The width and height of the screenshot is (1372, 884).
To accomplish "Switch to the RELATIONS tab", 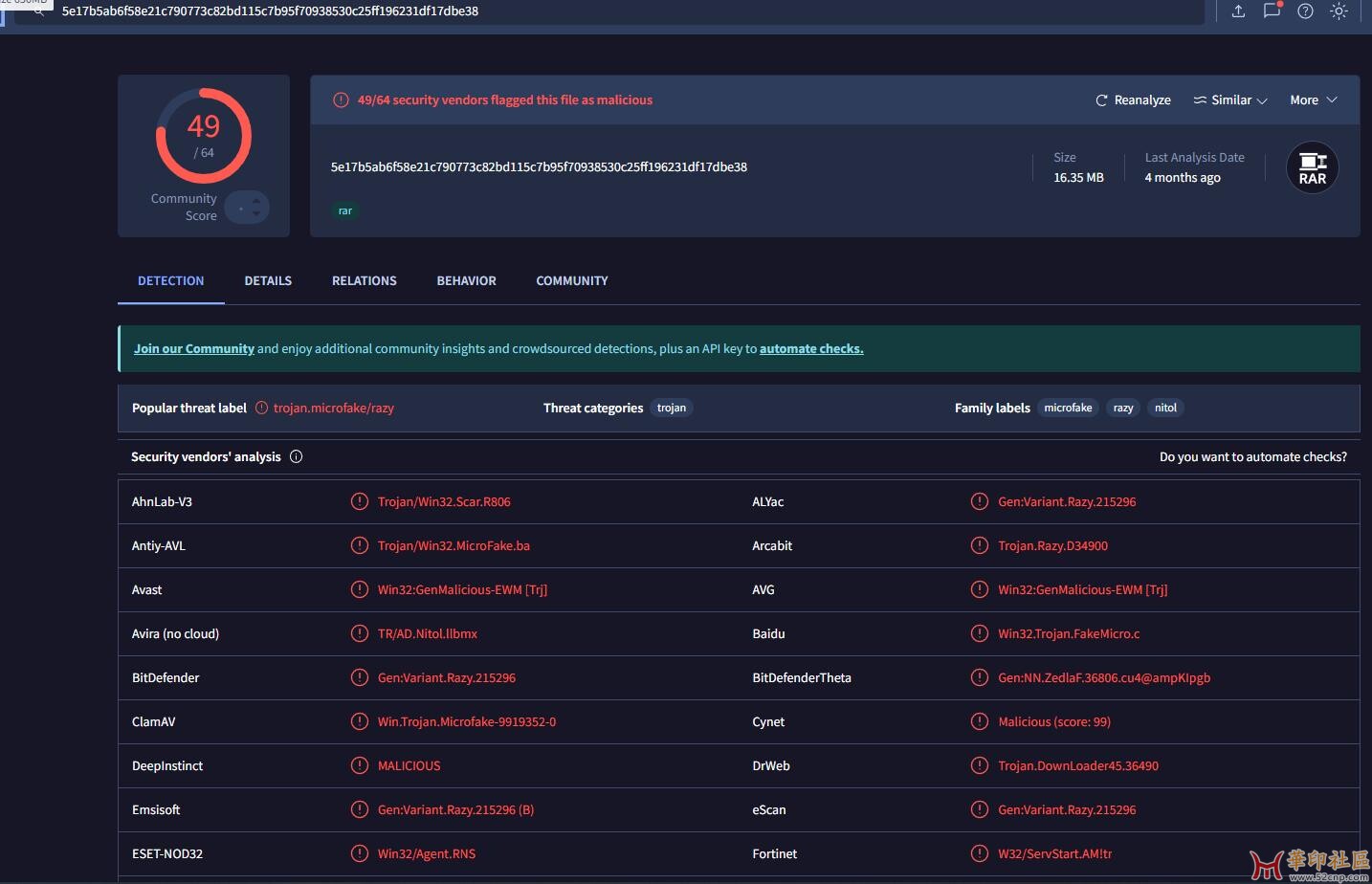I will (x=365, y=280).
